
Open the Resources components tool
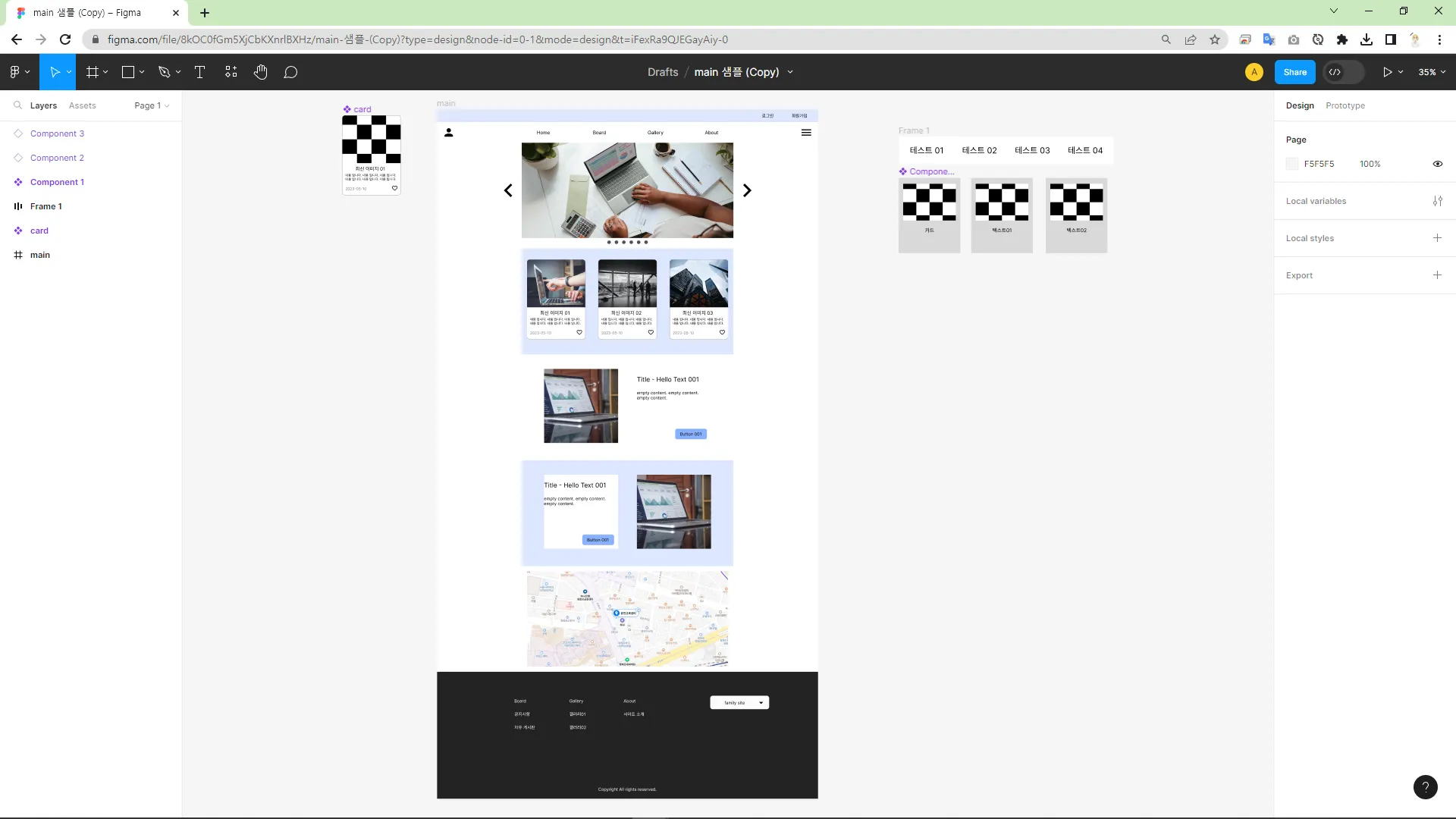coord(231,72)
